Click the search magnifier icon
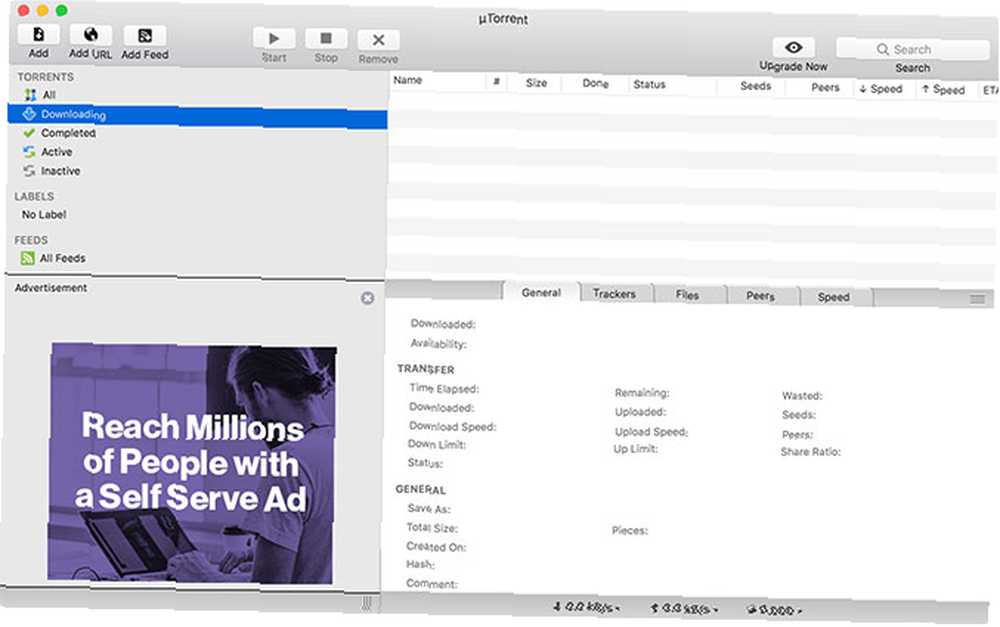 tap(883, 49)
